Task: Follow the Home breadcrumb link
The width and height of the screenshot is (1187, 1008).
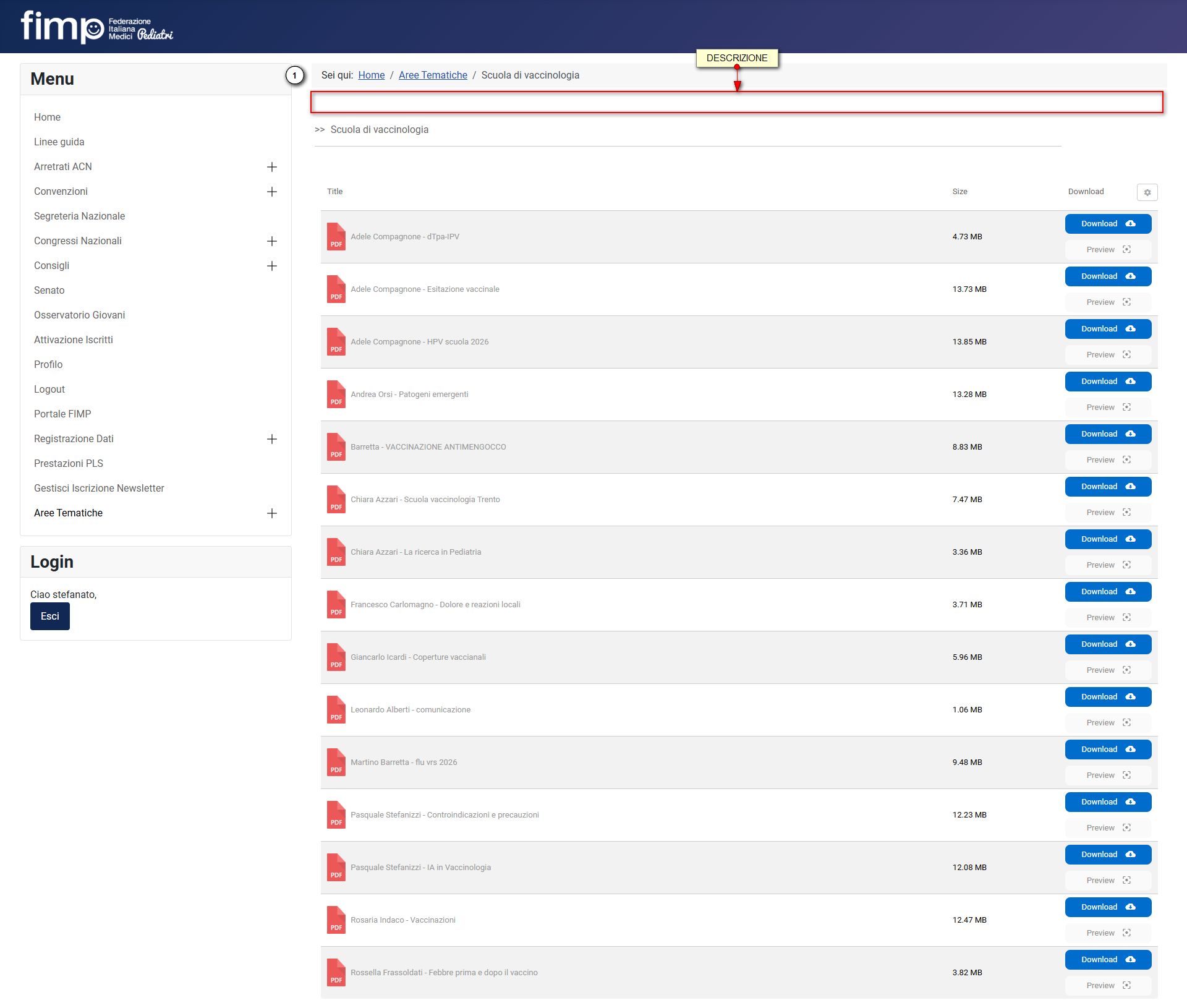Action: click(x=372, y=75)
